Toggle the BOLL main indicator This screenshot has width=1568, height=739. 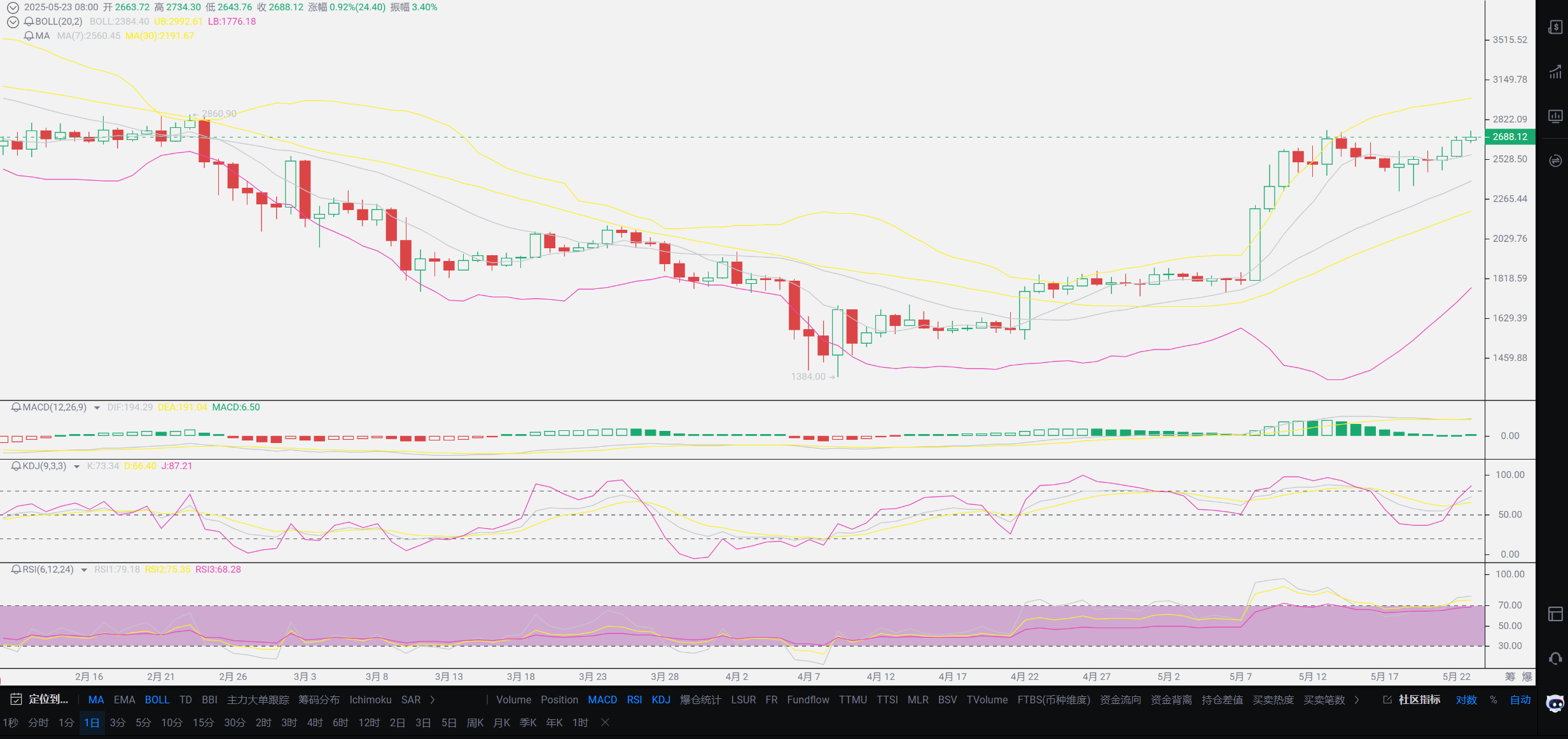tap(157, 700)
